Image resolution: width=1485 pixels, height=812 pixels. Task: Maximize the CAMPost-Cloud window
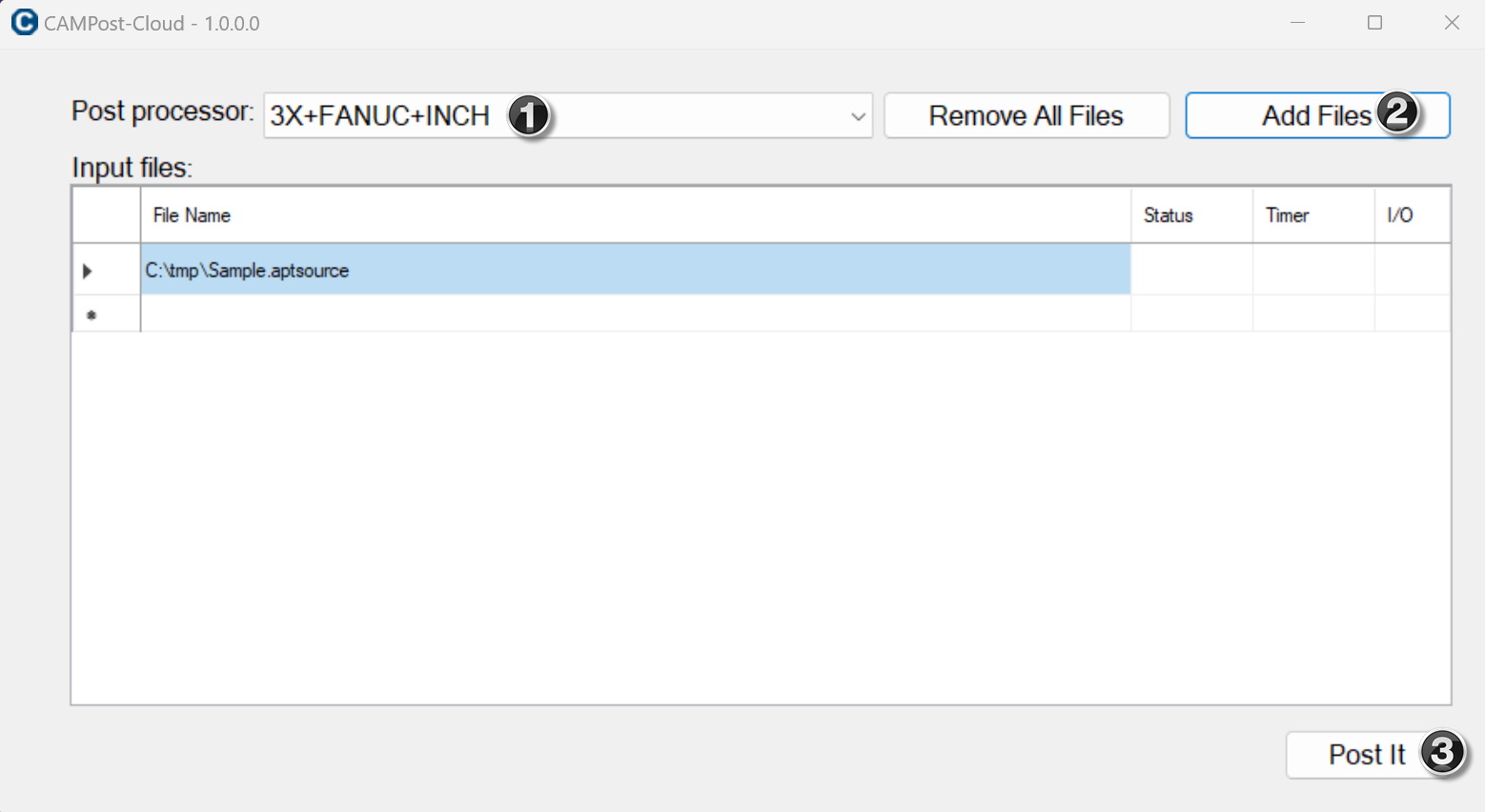(x=1374, y=23)
